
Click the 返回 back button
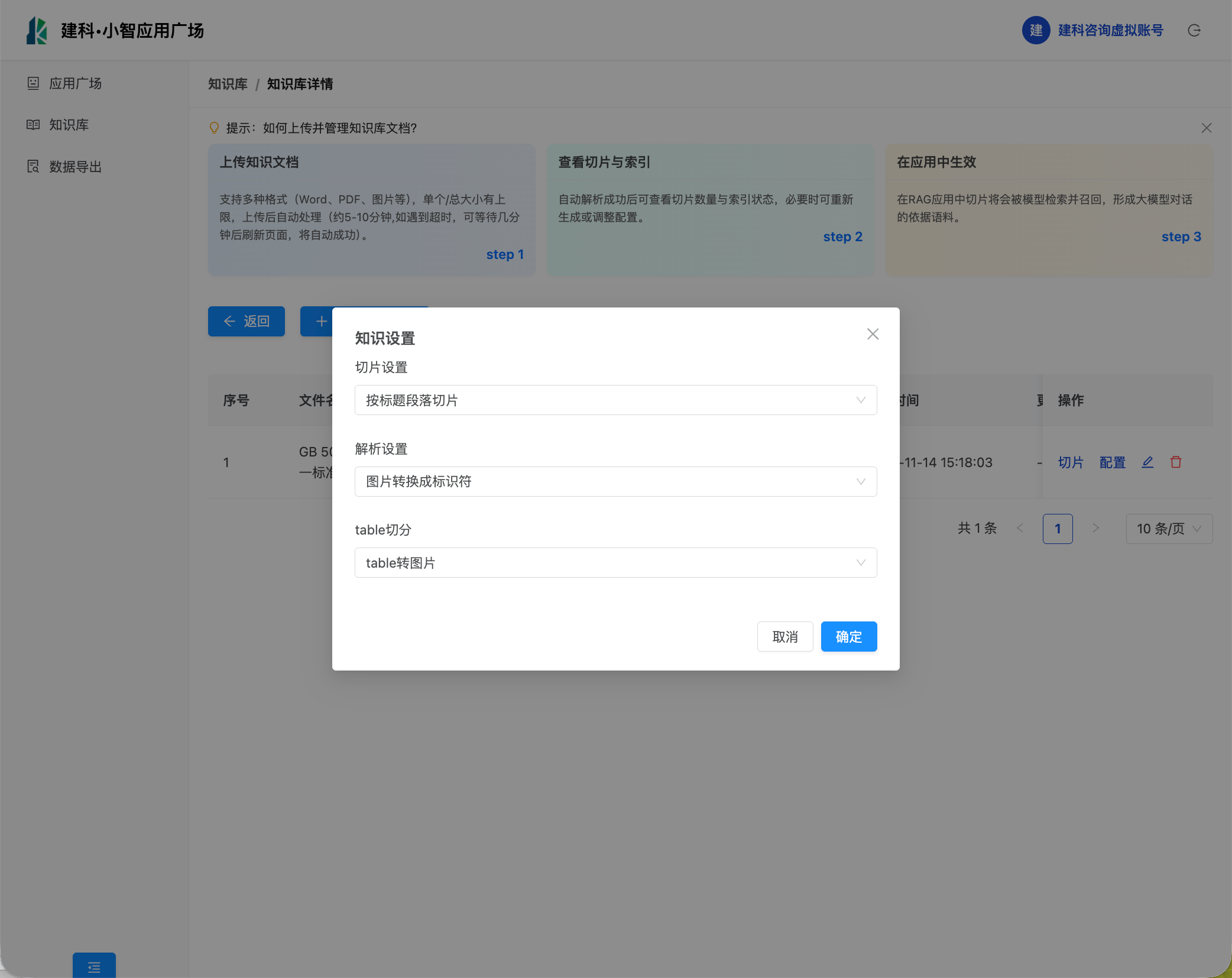click(247, 321)
